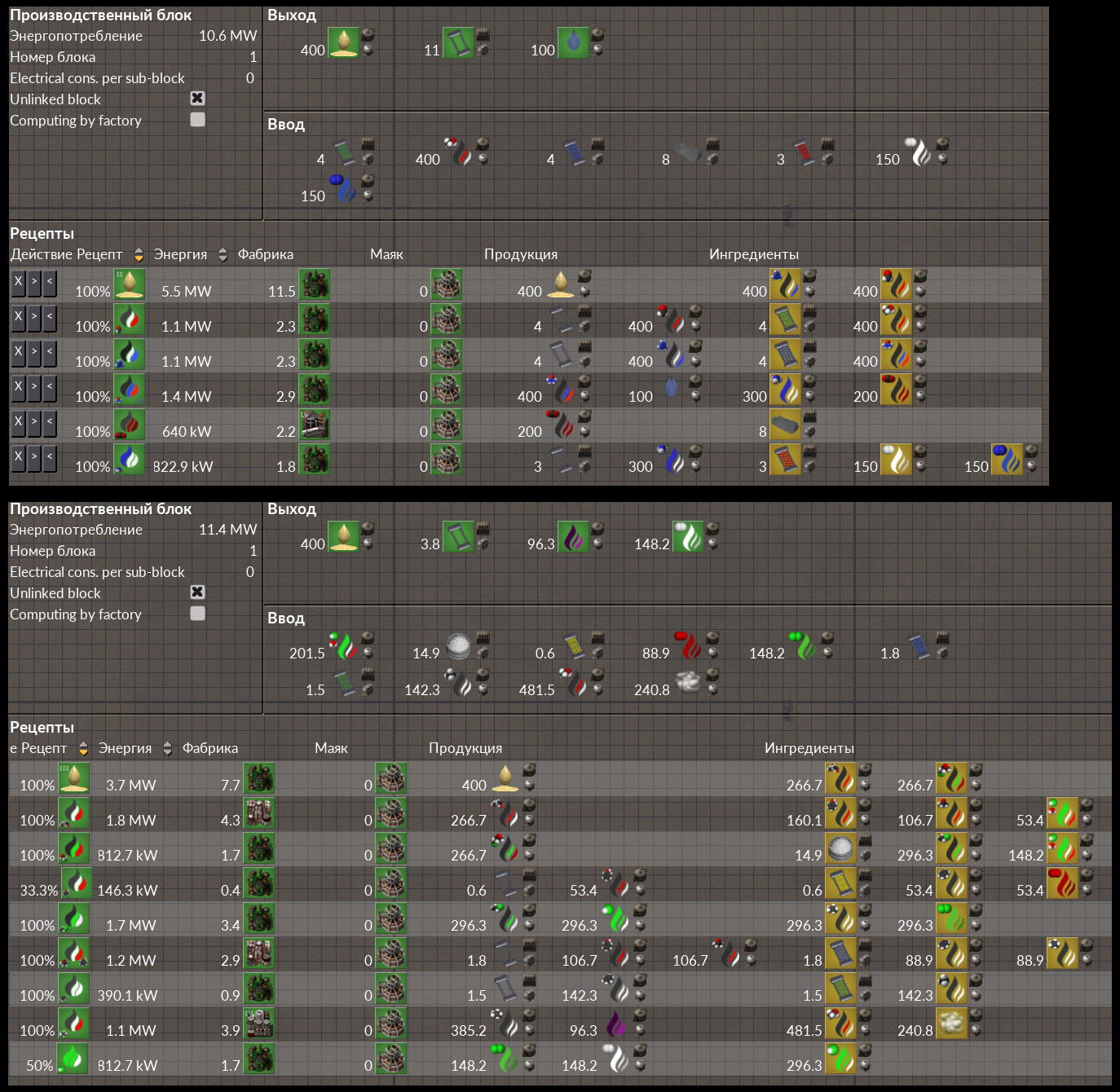Uncheck Unlinked block in the lower block
Image resolution: width=1120 pixels, height=1092 pixels.
[x=197, y=592]
